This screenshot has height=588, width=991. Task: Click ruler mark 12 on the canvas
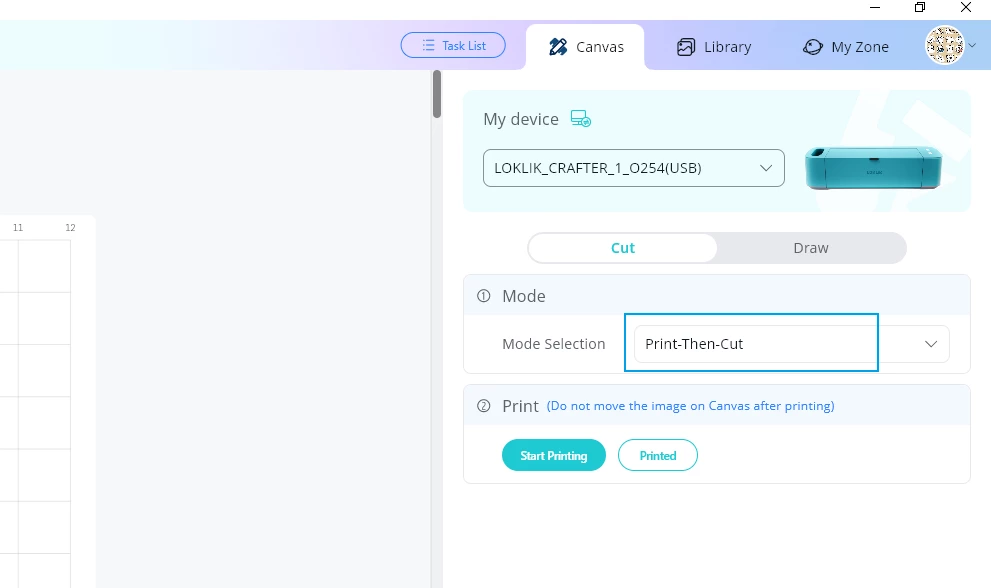point(70,228)
